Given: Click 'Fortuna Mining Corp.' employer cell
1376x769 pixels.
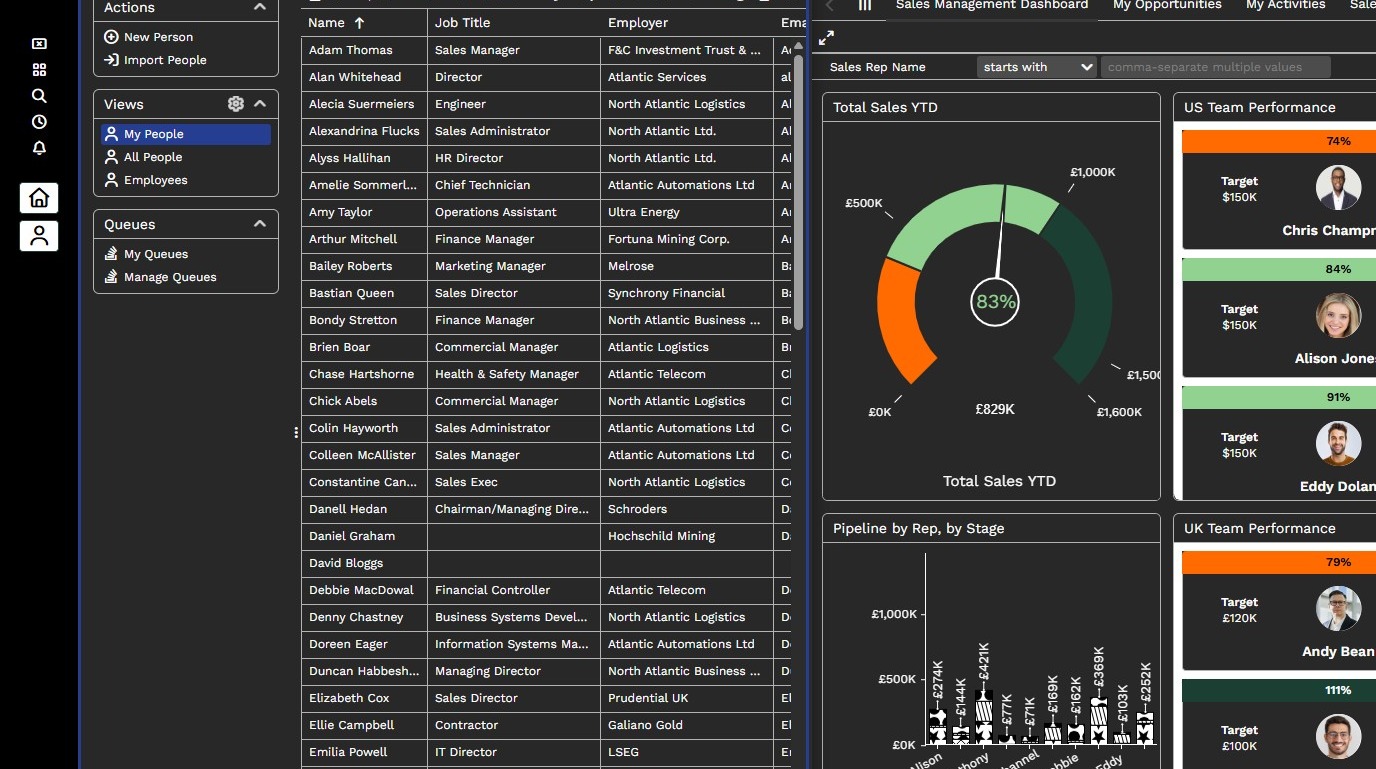Looking at the screenshot, I should pyautogui.click(x=687, y=239).
